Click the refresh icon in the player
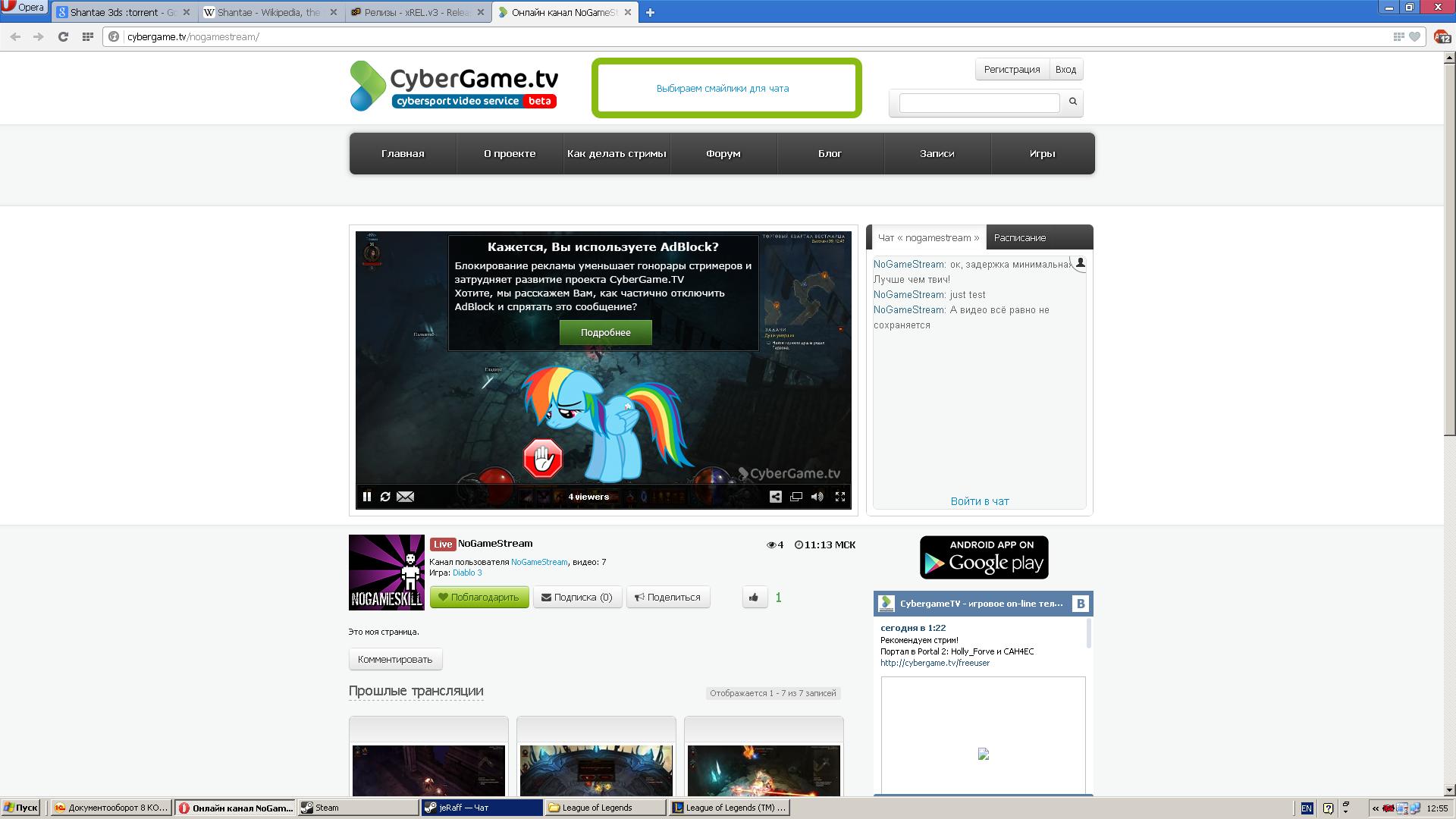The width and height of the screenshot is (1456, 819). click(385, 497)
